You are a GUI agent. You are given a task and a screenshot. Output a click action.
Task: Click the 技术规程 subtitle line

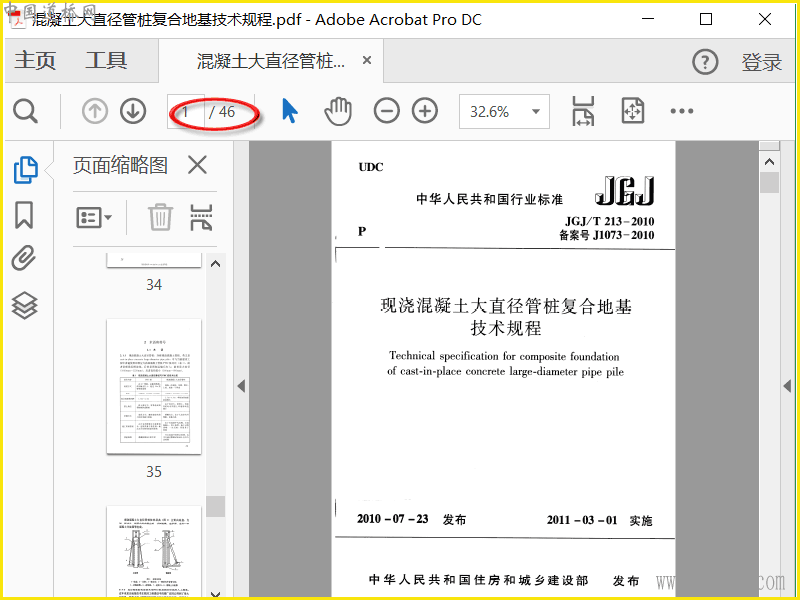pos(506,328)
